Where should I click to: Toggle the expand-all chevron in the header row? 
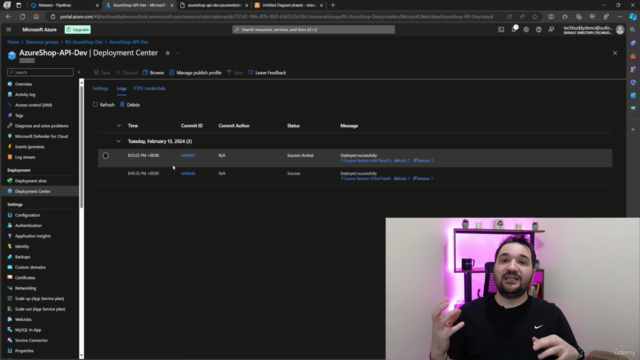pos(118,126)
